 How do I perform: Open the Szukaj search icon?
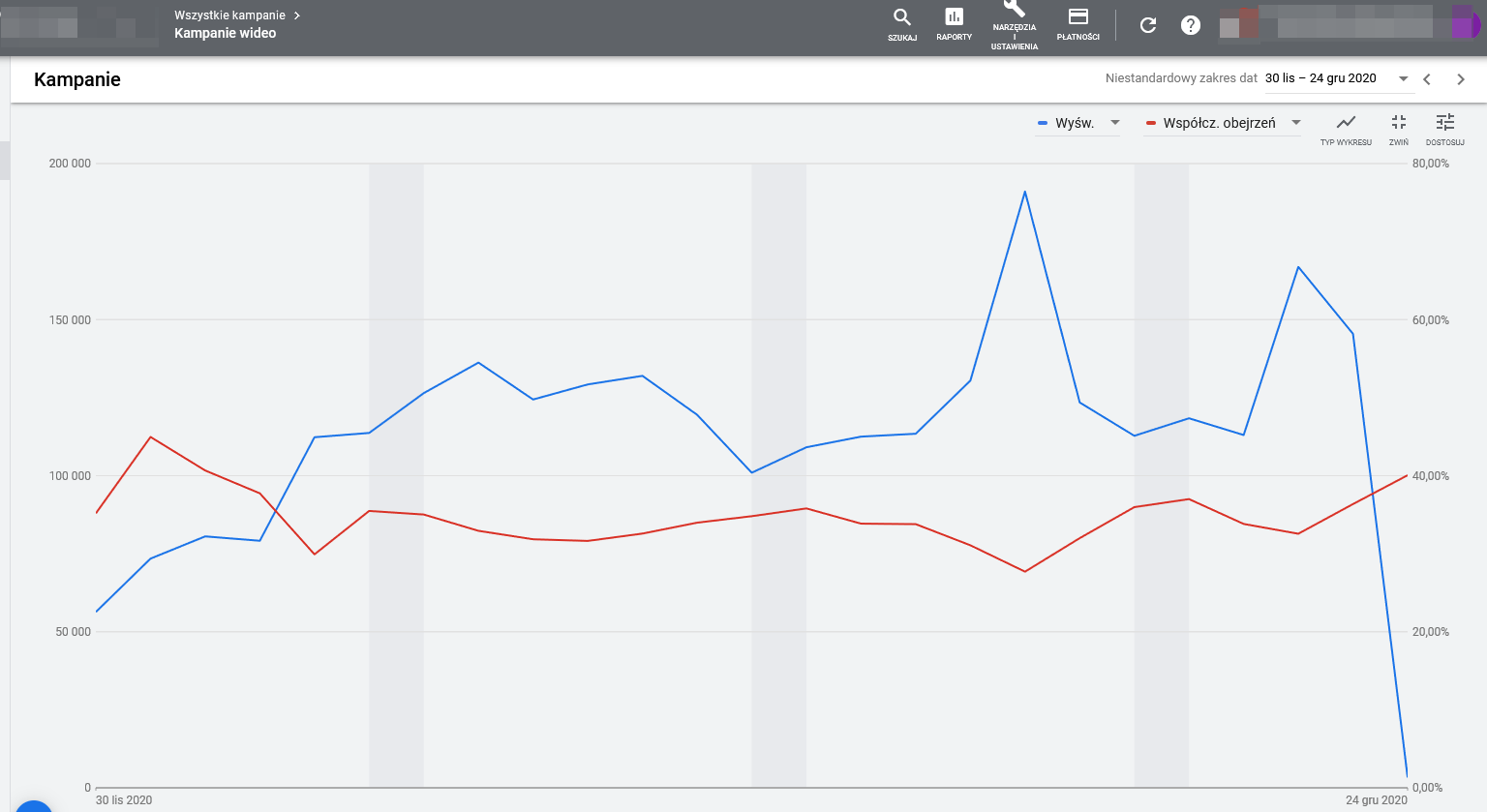(902, 24)
